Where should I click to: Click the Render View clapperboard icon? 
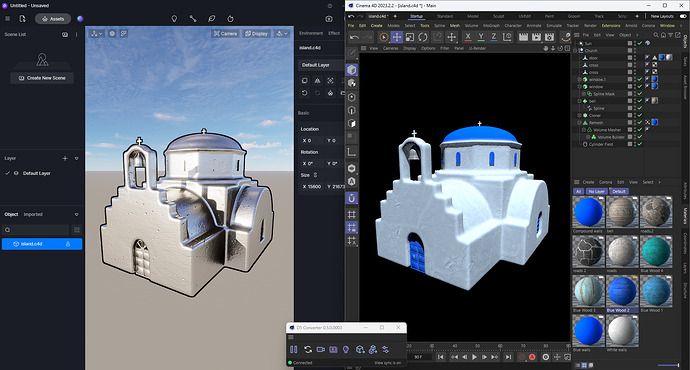pos(523,37)
